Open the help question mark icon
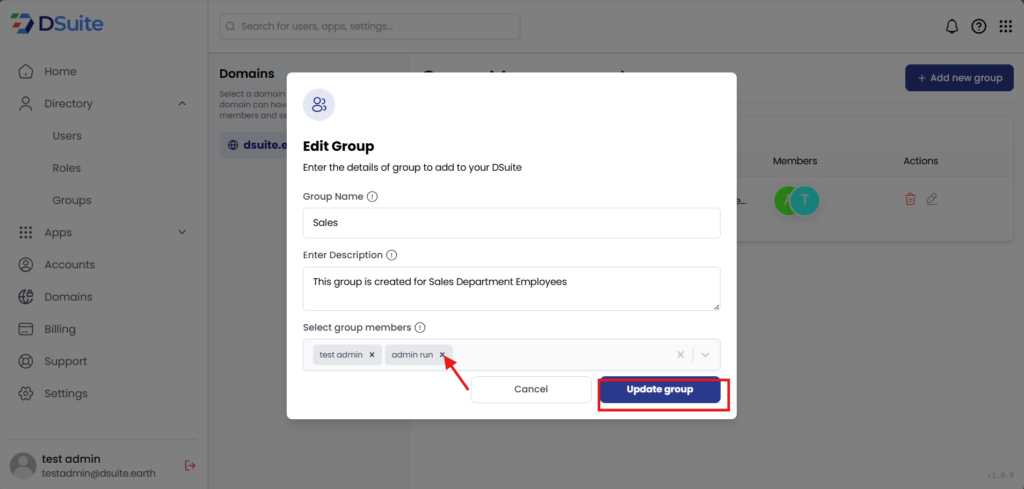Viewport: 1024px width, 489px height. pos(979,26)
